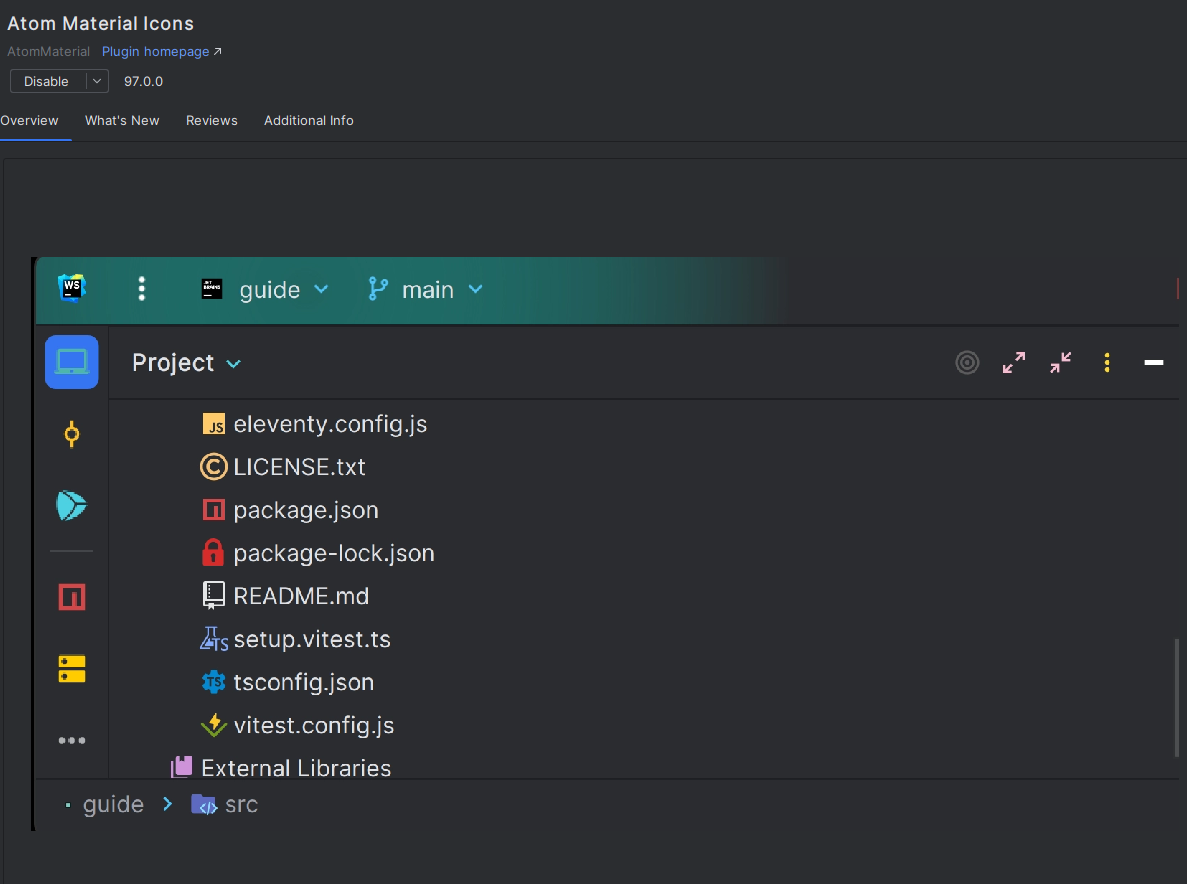Click the Vitest icon of vitest.config.js
1187x884 pixels.
213,725
